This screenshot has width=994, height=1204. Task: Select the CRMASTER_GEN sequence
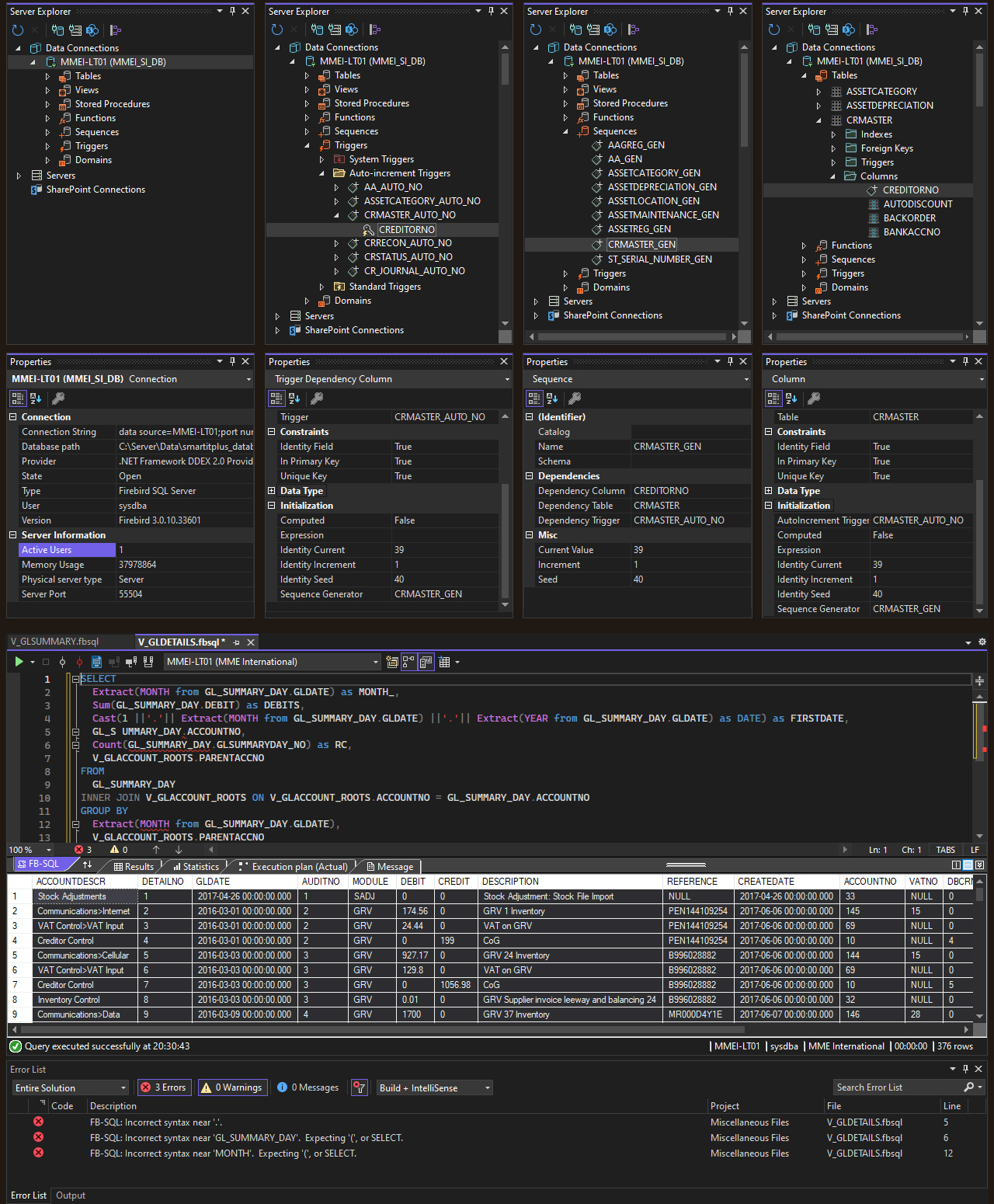pyautogui.click(x=641, y=244)
